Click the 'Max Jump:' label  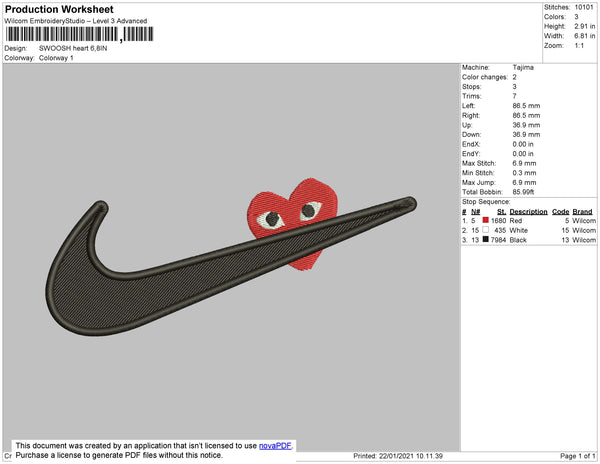[479, 182]
